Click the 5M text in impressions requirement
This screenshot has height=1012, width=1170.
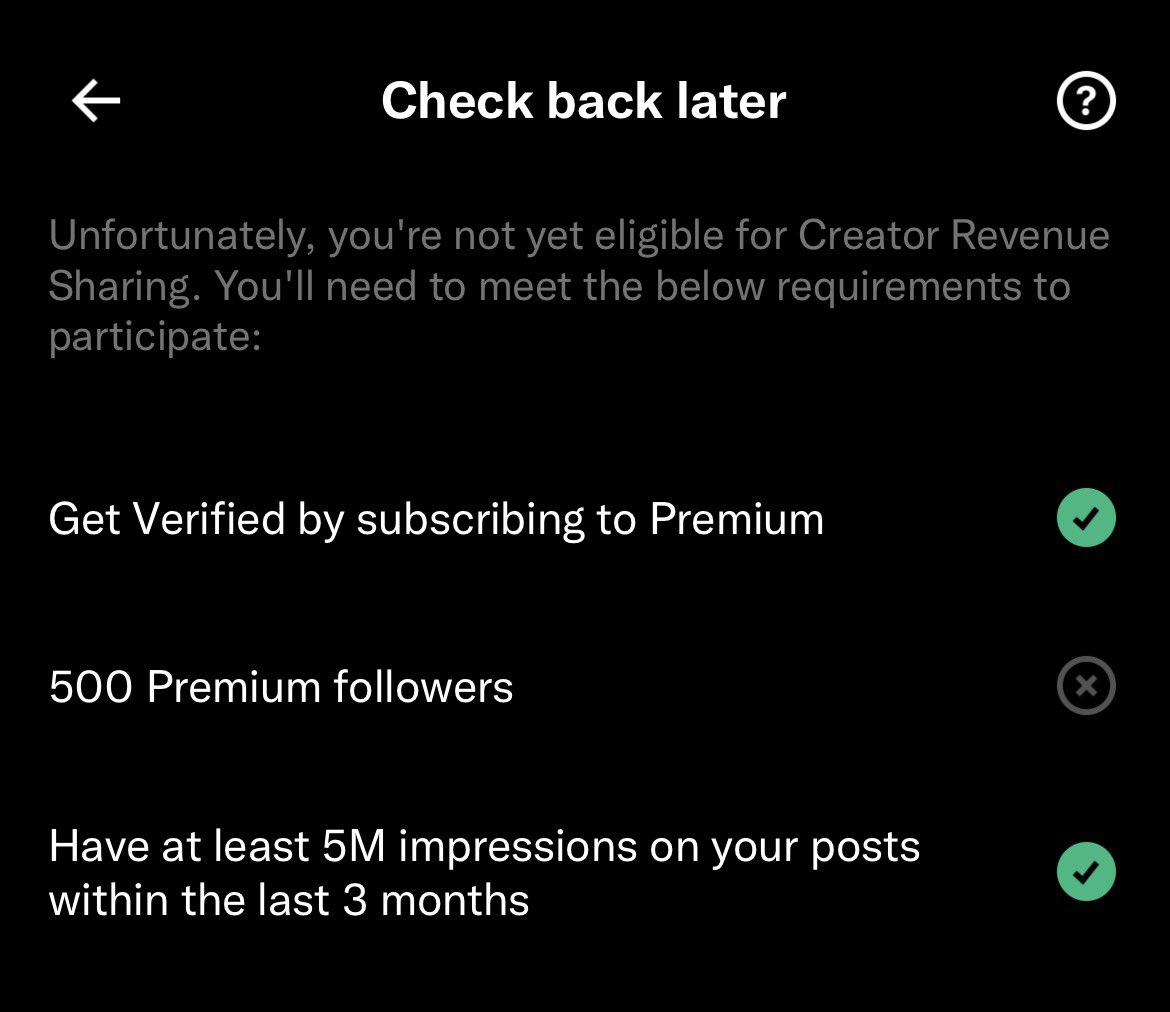coord(354,847)
